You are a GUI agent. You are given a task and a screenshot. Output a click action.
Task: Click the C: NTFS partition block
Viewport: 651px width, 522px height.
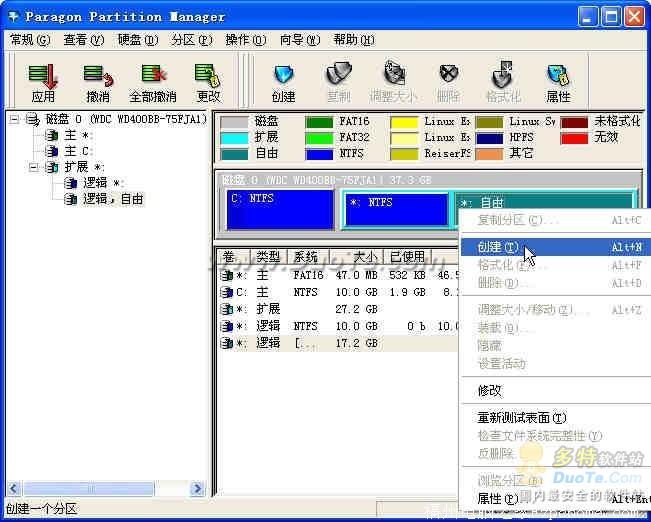[x=280, y=210]
